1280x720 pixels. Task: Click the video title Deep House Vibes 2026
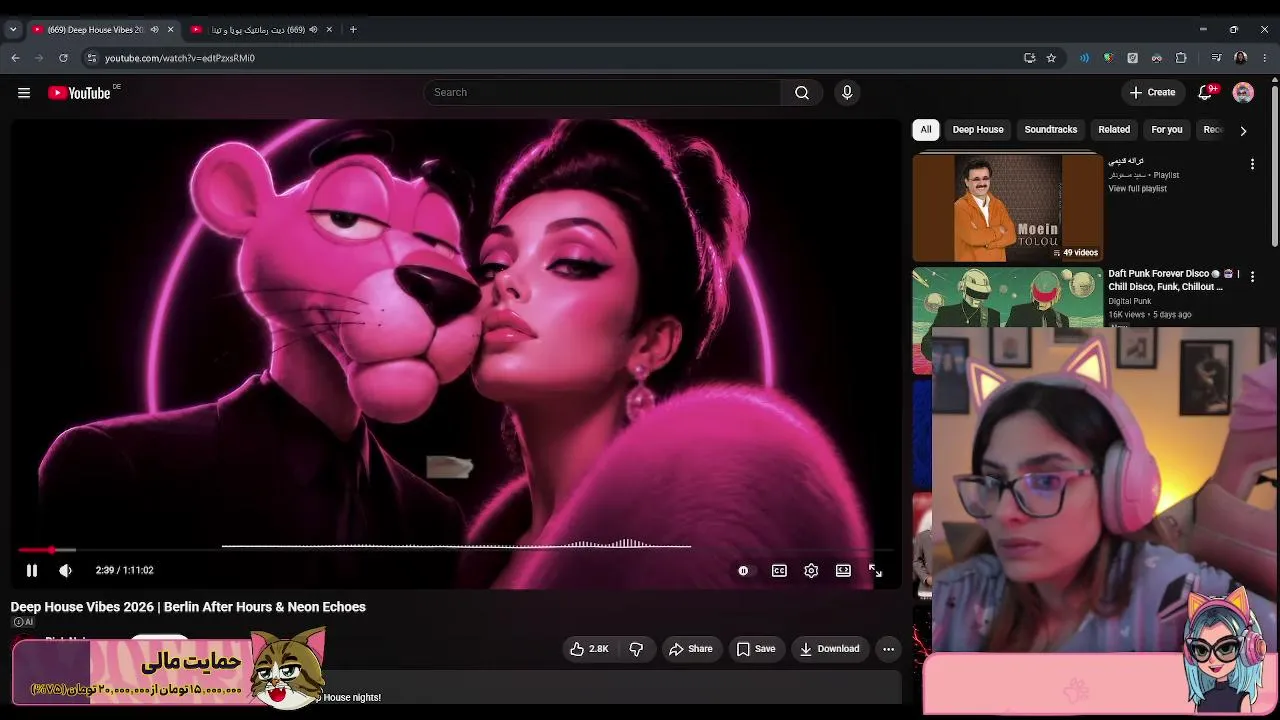[188, 607]
